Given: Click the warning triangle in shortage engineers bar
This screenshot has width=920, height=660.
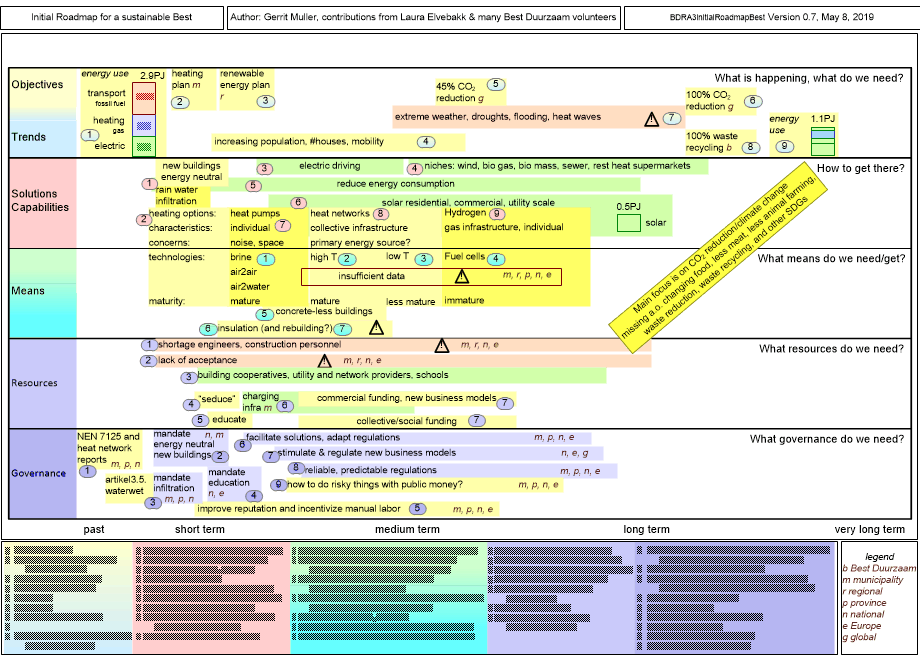Looking at the screenshot, I should (x=442, y=346).
